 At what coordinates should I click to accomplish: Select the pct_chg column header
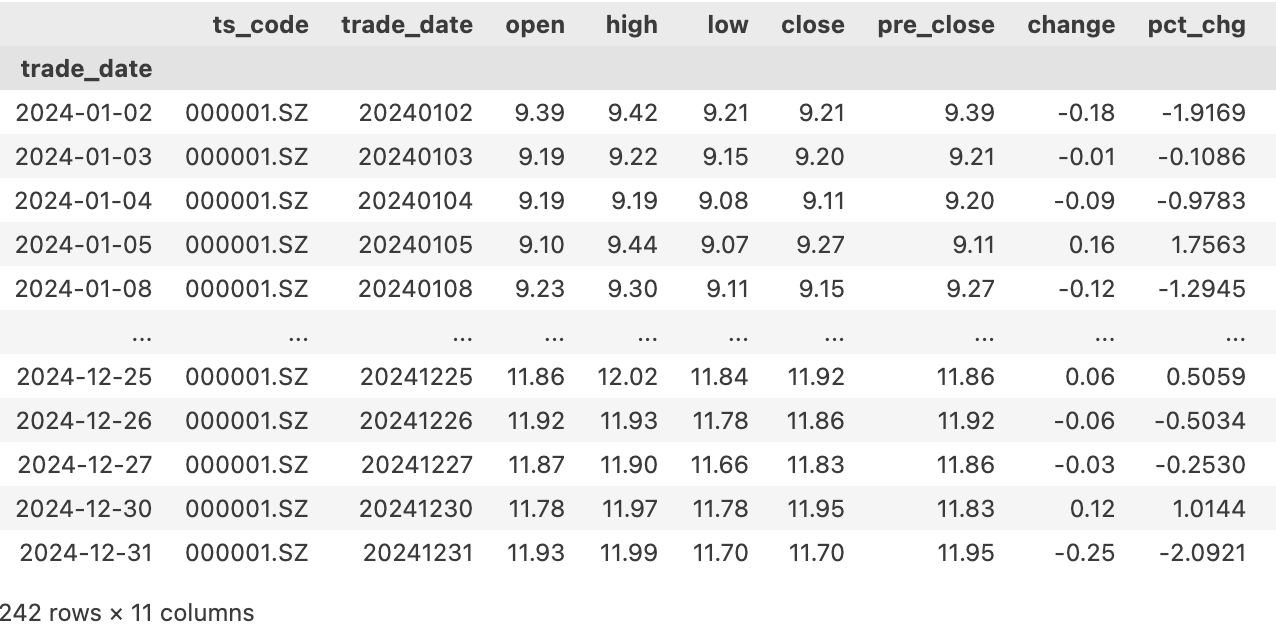click(x=1197, y=25)
